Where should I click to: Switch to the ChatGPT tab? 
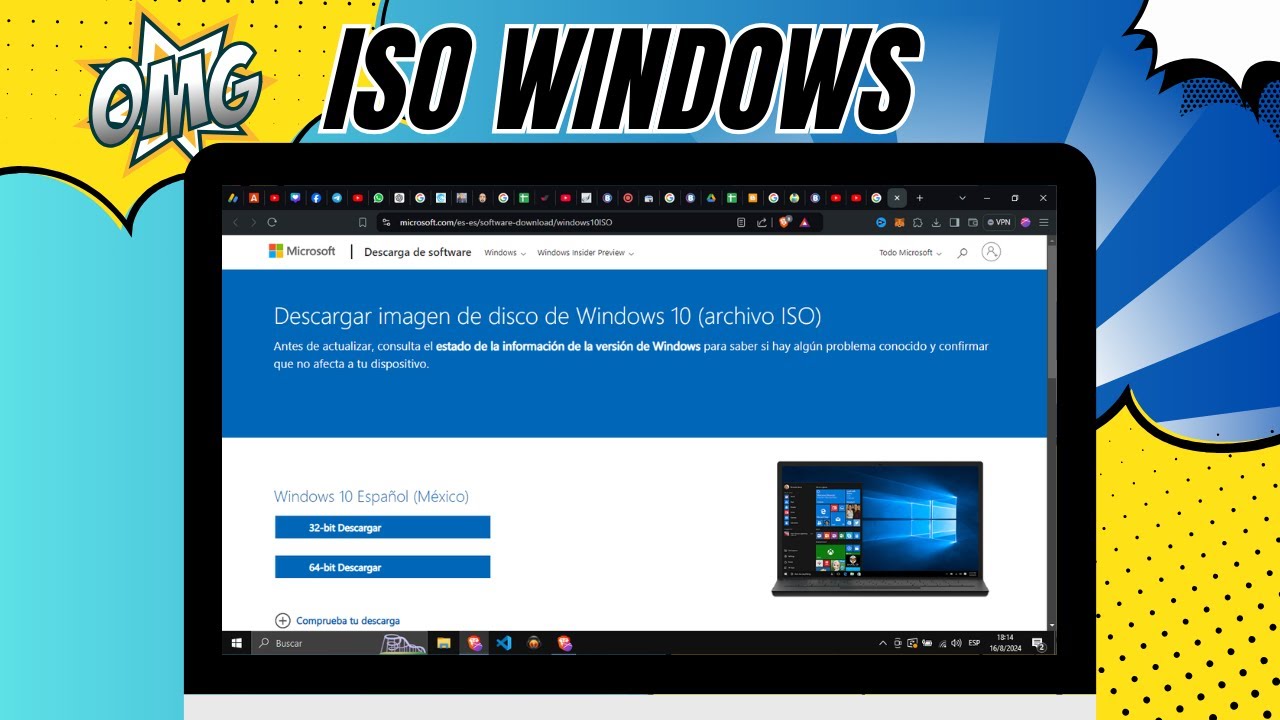pyautogui.click(x=399, y=198)
